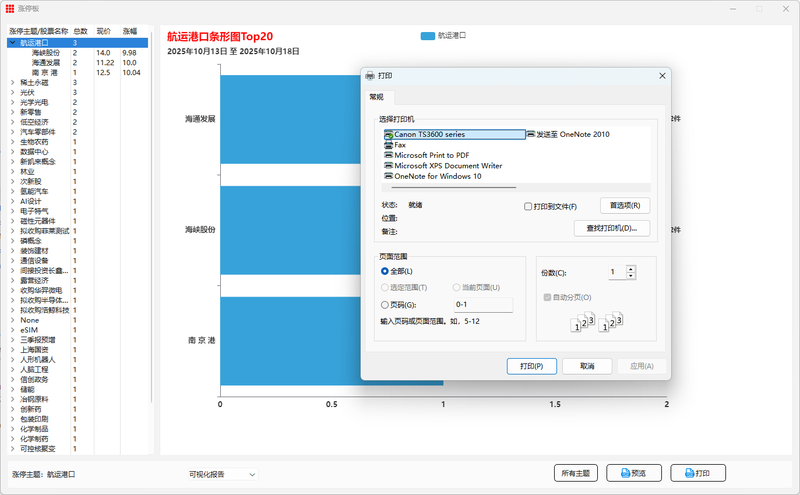Expand the 汽车零部件 tree node

coord(13,132)
